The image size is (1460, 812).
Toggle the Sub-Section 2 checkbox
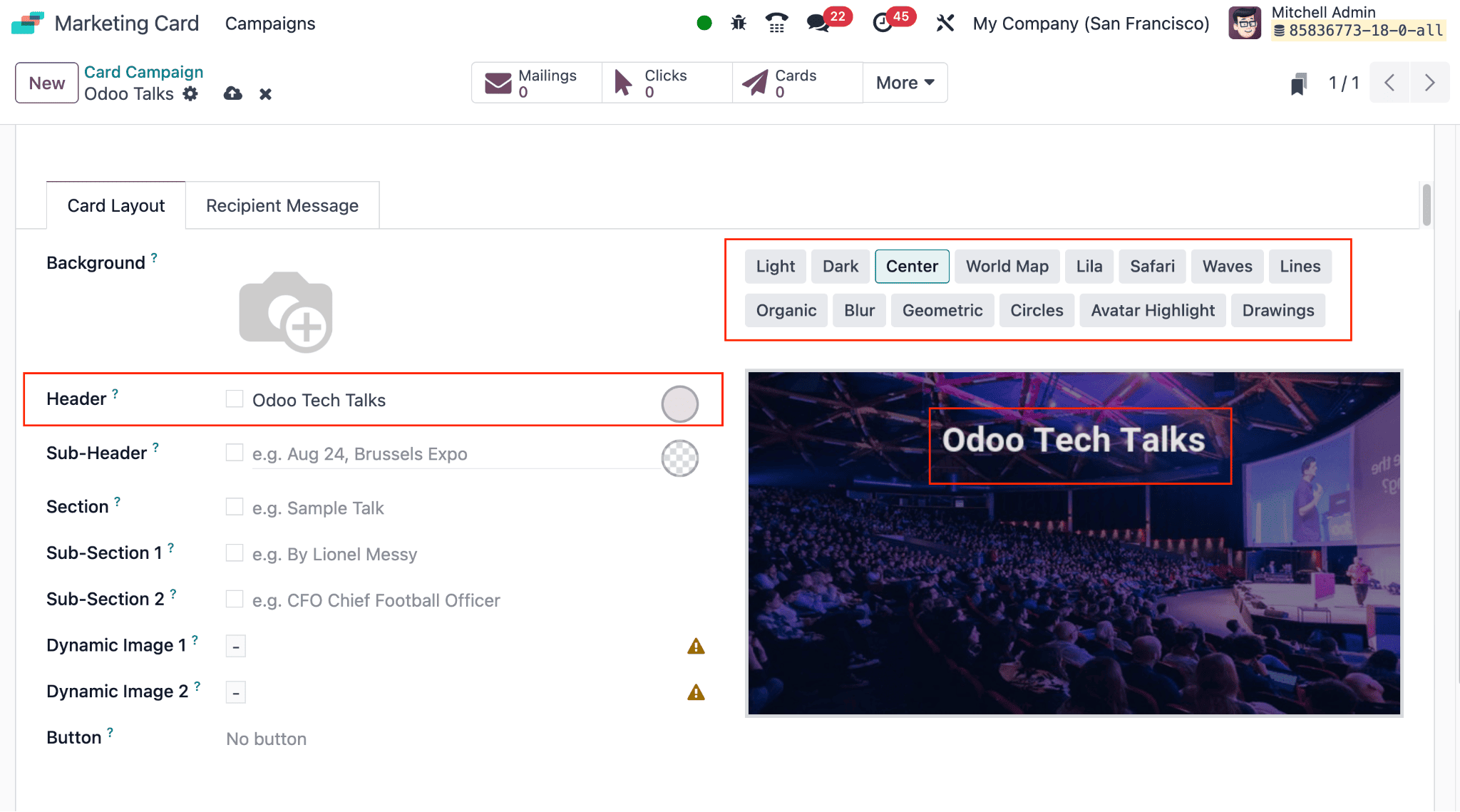coord(235,599)
